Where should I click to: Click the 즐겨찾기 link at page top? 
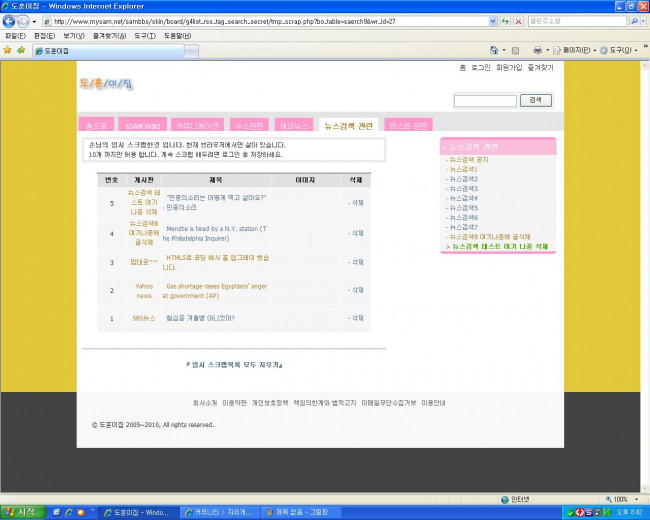pos(541,68)
